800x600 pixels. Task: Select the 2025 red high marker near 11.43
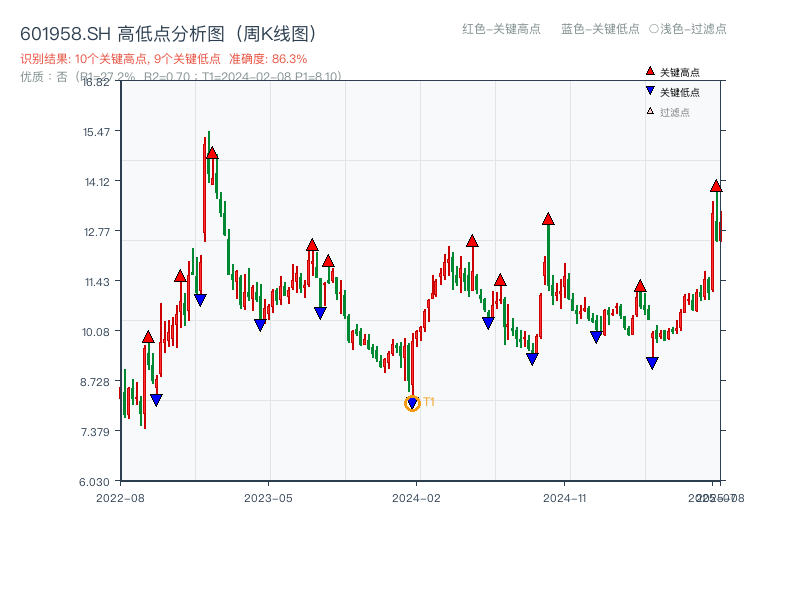coord(640,286)
